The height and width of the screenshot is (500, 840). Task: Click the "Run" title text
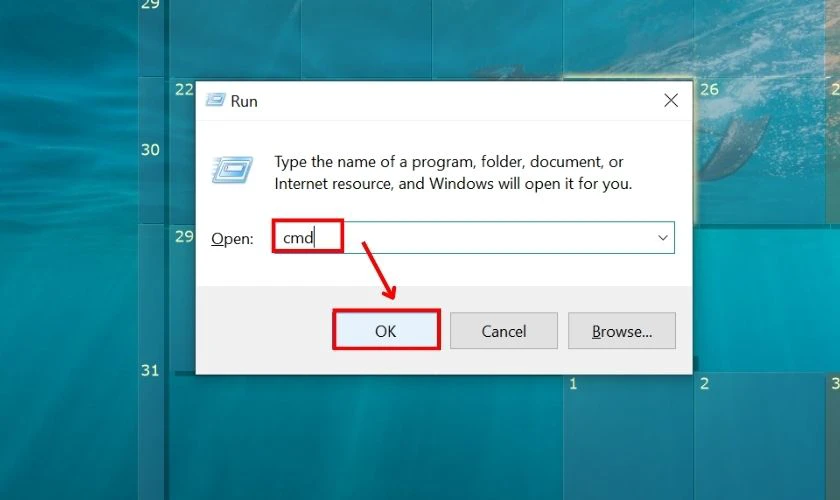coord(244,101)
